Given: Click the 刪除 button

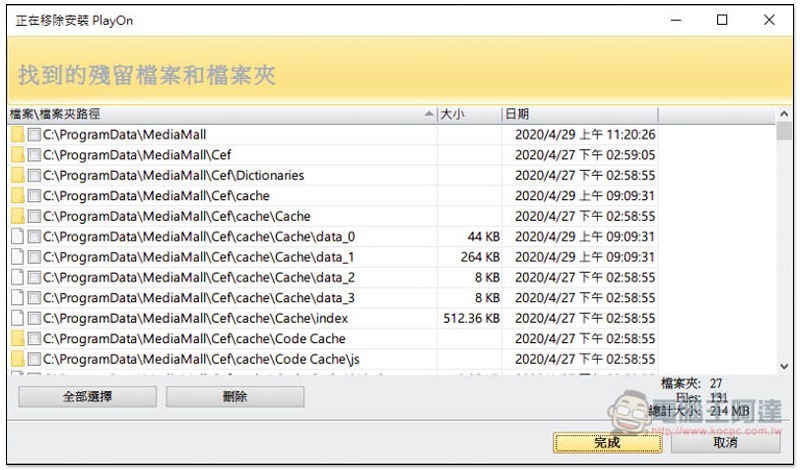Looking at the screenshot, I should (x=235, y=397).
